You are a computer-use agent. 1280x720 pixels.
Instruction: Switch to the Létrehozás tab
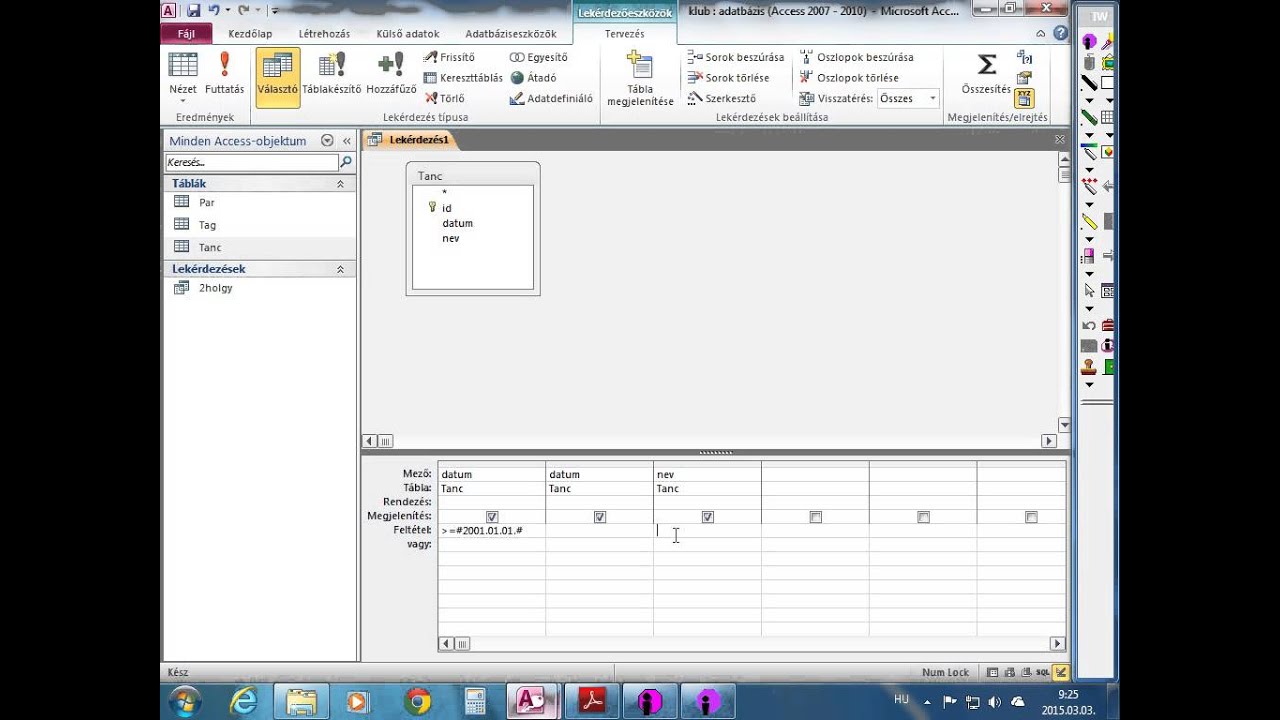tap(325, 33)
